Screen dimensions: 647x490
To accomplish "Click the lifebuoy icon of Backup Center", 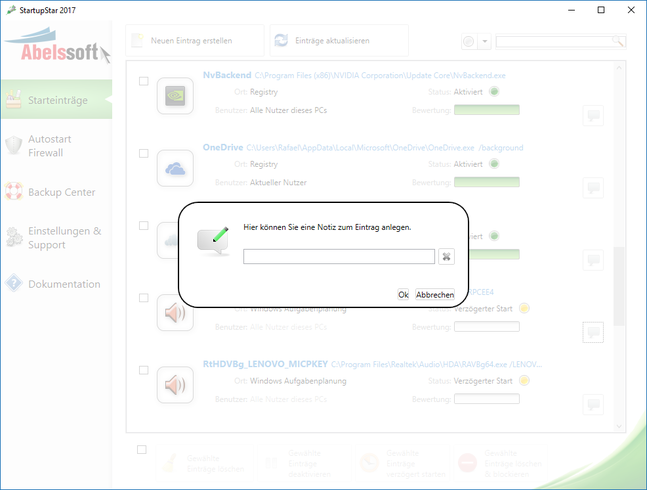I will coord(14,192).
